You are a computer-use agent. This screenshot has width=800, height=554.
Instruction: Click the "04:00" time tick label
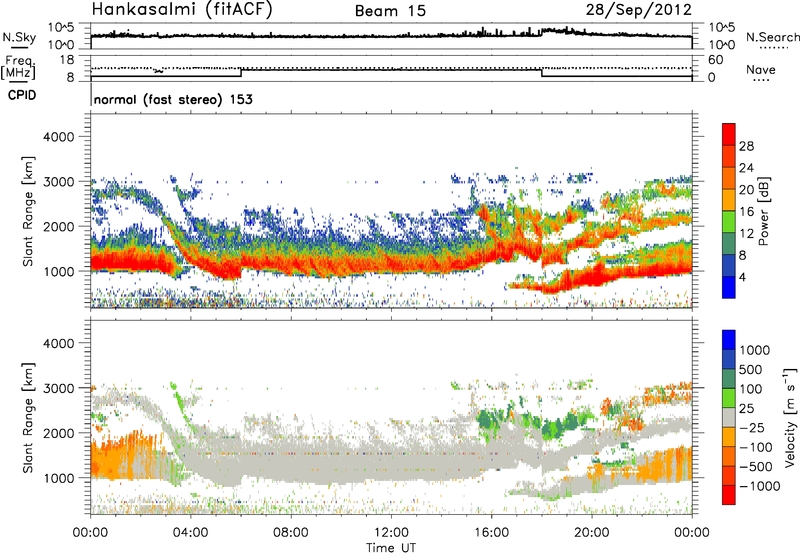pos(190,533)
